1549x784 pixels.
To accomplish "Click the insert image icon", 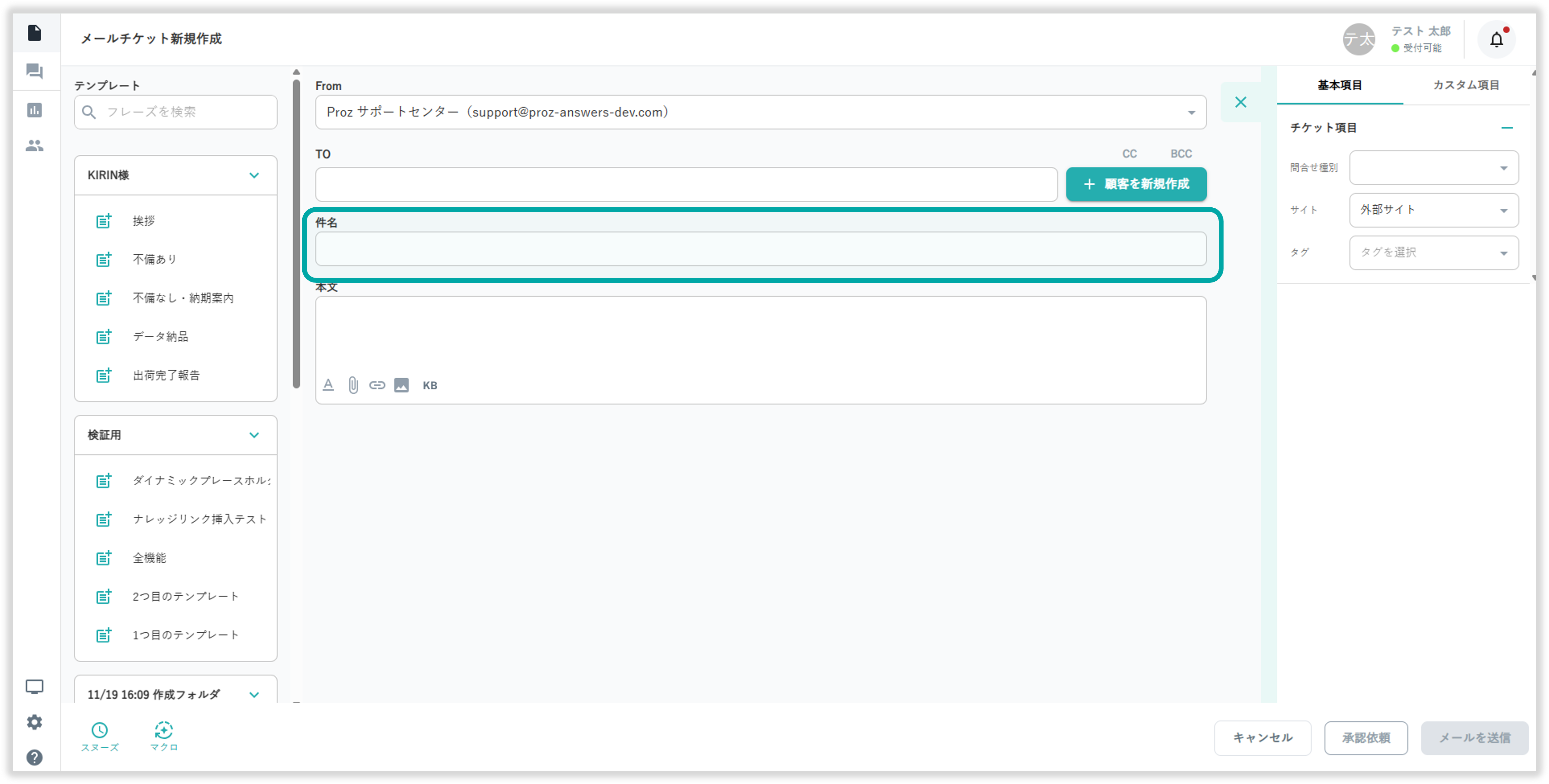I will pyautogui.click(x=401, y=385).
